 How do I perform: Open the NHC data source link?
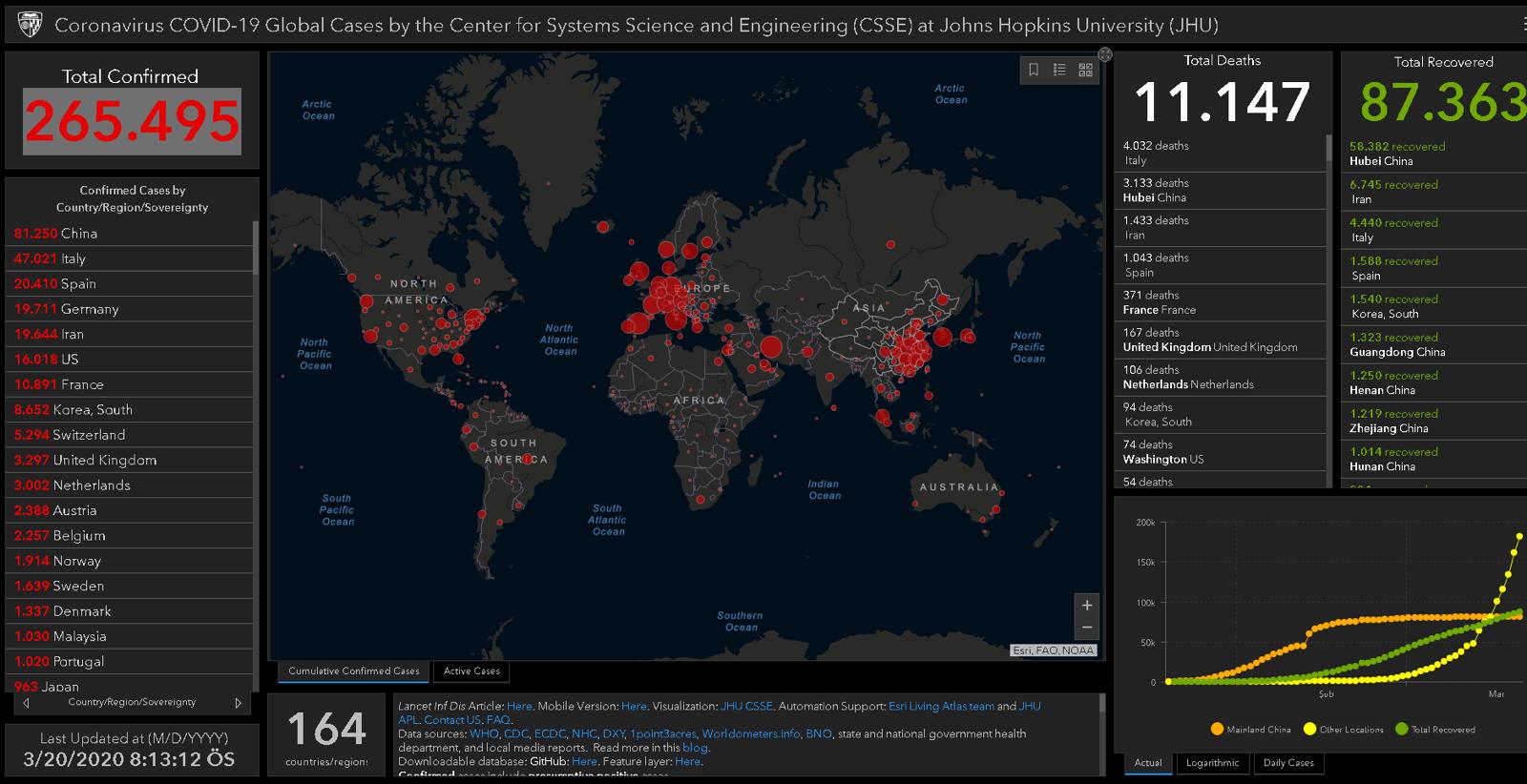(583, 734)
